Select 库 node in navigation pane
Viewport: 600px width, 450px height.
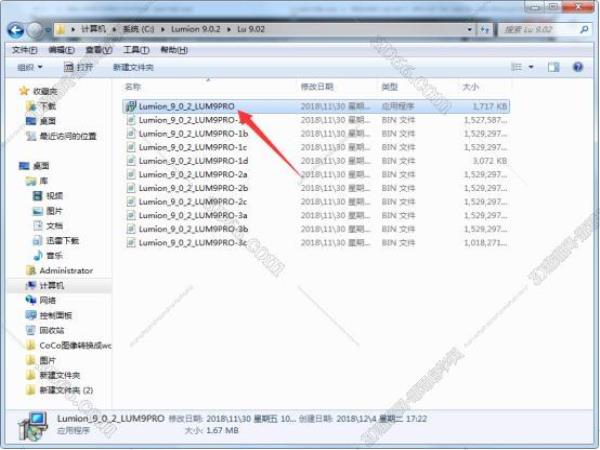click(x=43, y=181)
